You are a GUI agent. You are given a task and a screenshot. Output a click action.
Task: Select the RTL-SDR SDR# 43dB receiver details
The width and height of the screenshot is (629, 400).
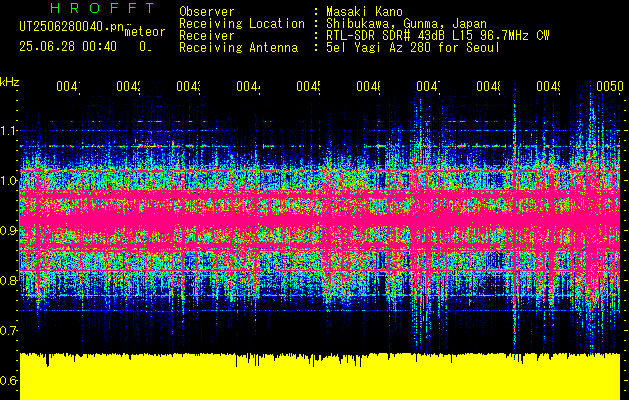(x=438, y=36)
